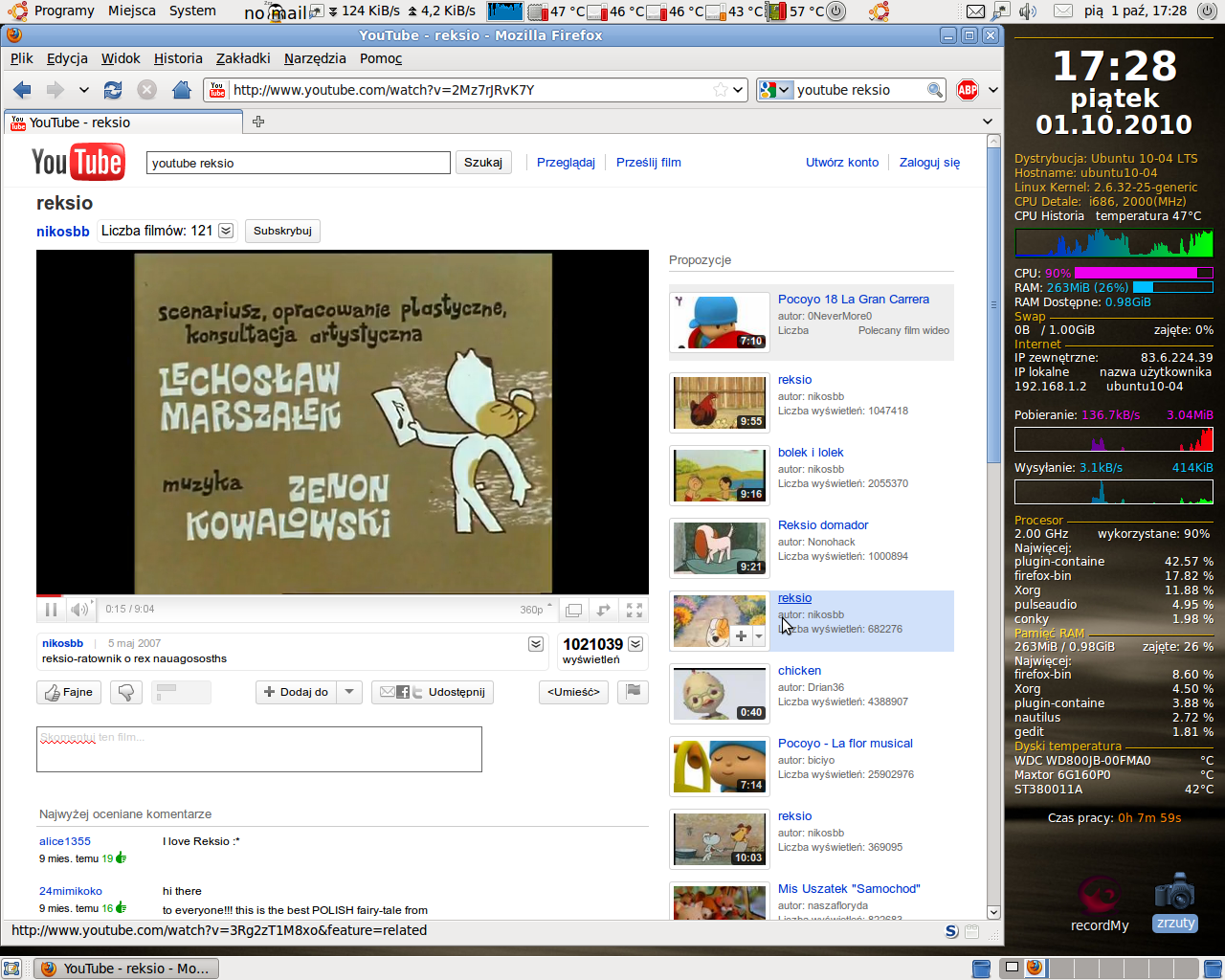Click the show desktop icon in bottom panel

tap(11, 969)
